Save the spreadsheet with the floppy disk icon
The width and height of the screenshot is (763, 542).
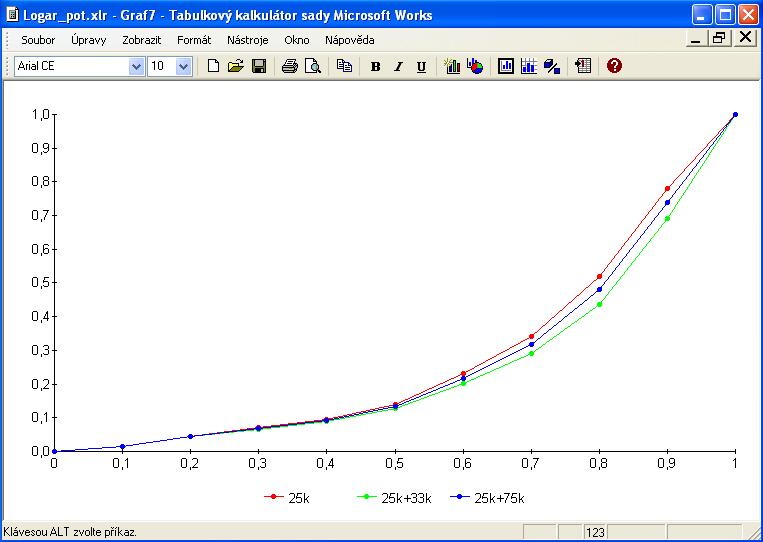coord(259,66)
